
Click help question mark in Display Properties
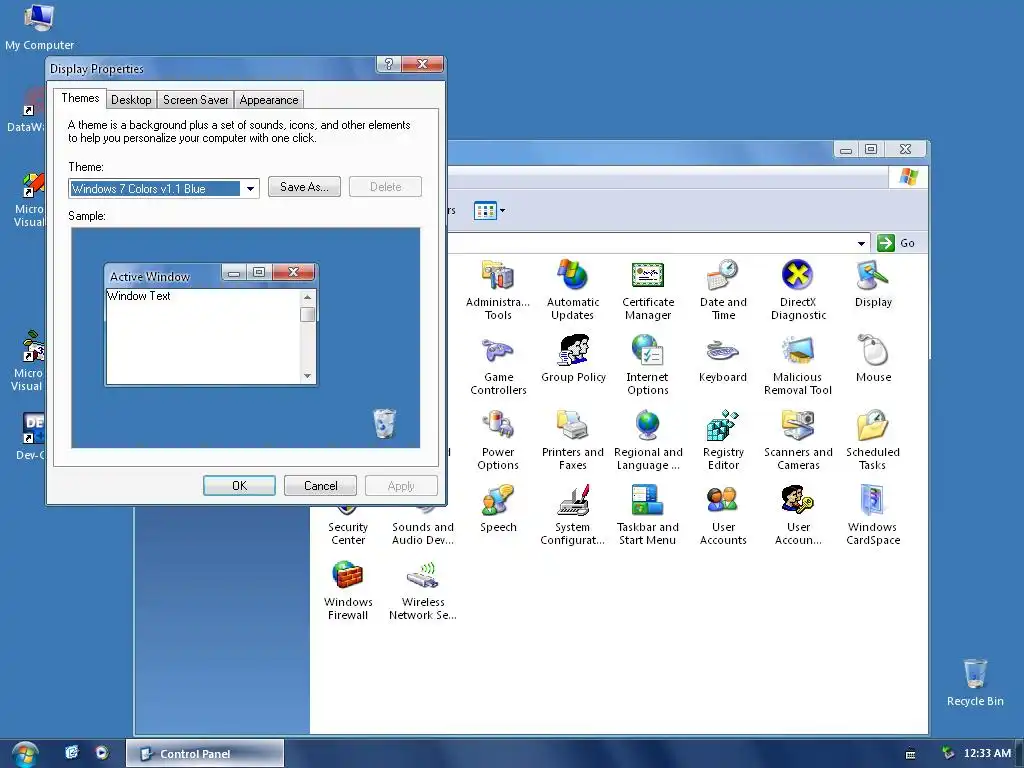coord(389,64)
